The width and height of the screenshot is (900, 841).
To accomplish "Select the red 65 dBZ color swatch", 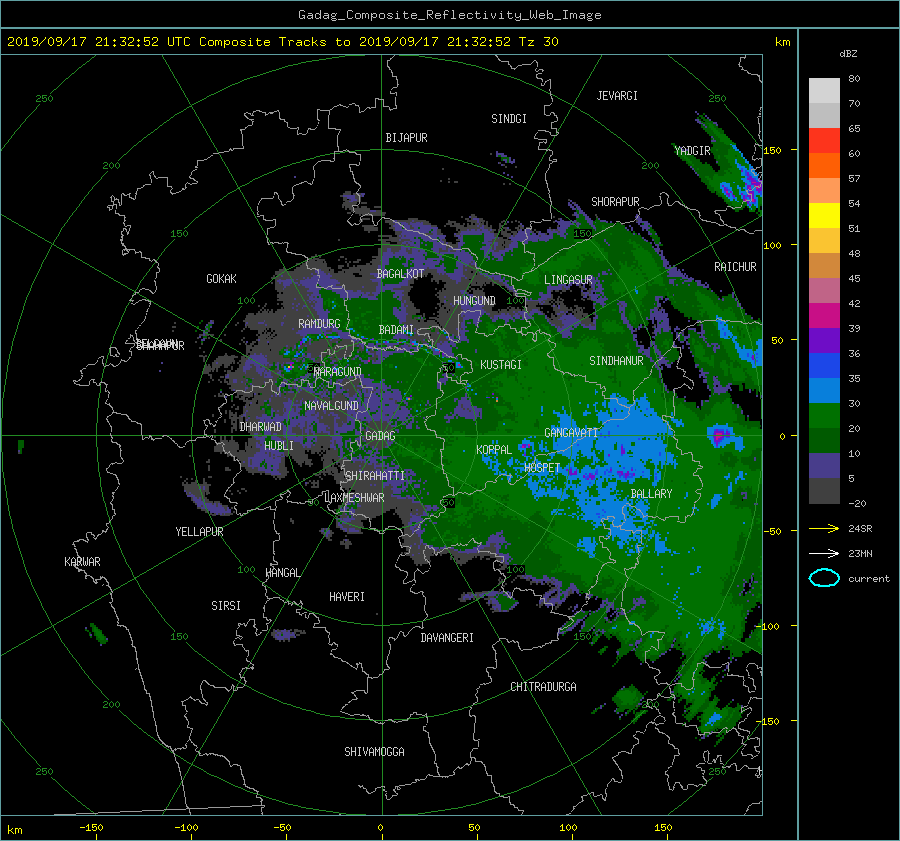I will (x=824, y=141).
